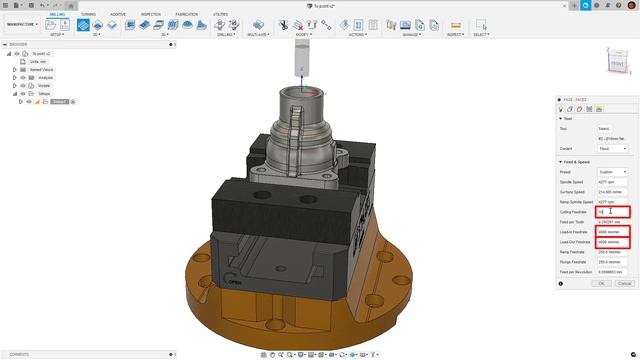Viewport: 640px width, 360px height.
Task: Select the 2D Pocket icon
Action: coord(112,25)
